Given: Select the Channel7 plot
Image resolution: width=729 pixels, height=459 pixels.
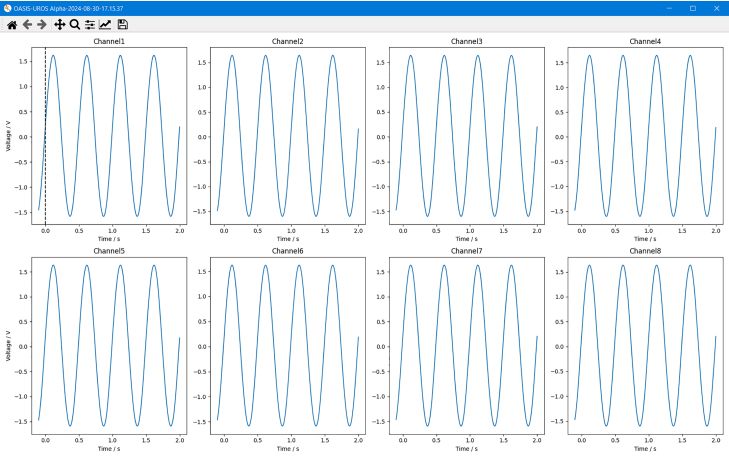Looking at the screenshot, I should click(466, 346).
